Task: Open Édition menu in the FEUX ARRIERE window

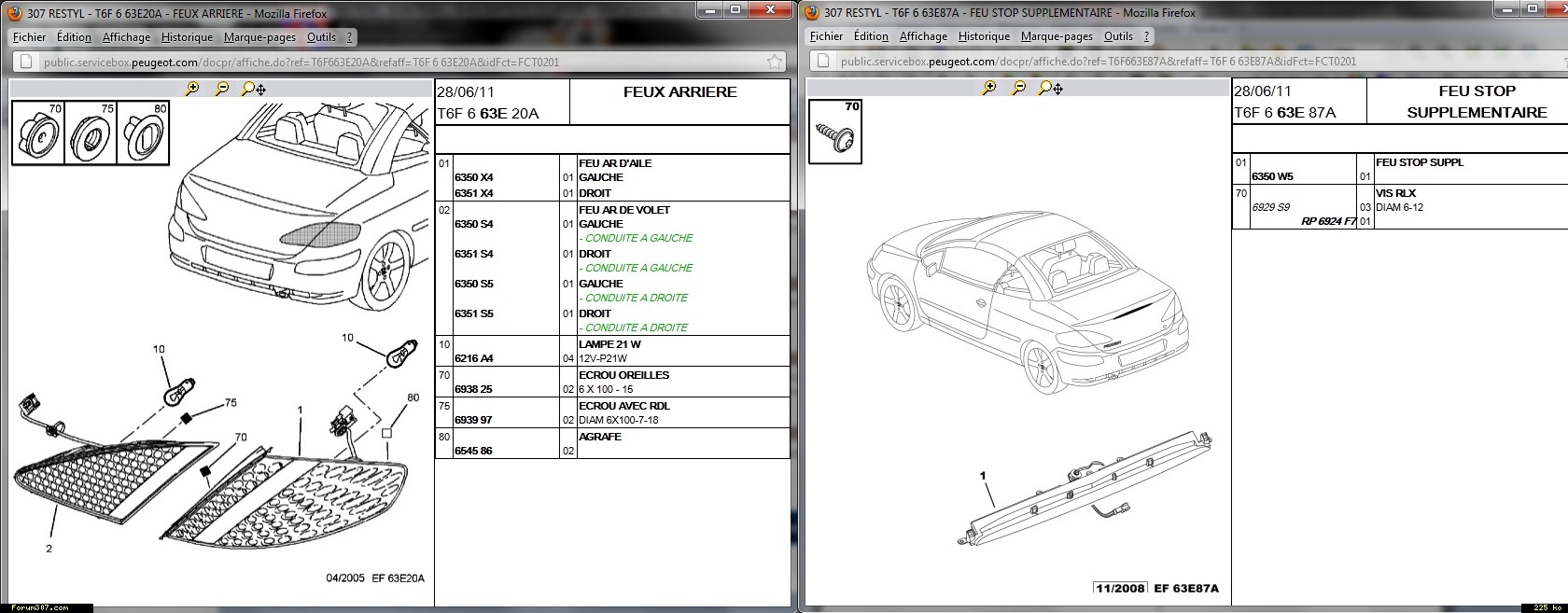Action: click(74, 37)
